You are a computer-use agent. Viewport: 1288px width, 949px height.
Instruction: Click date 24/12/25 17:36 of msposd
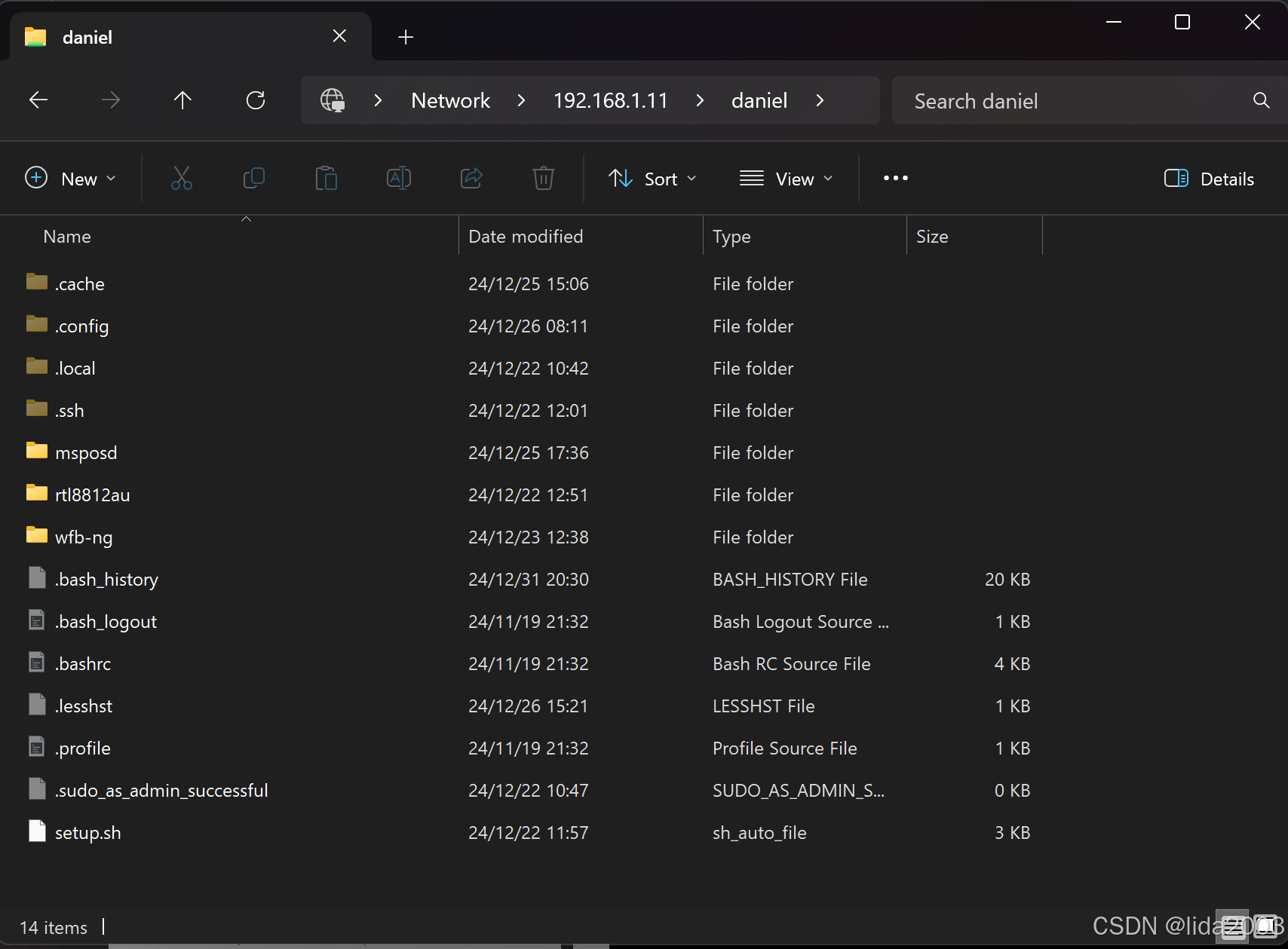click(x=529, y=452)
